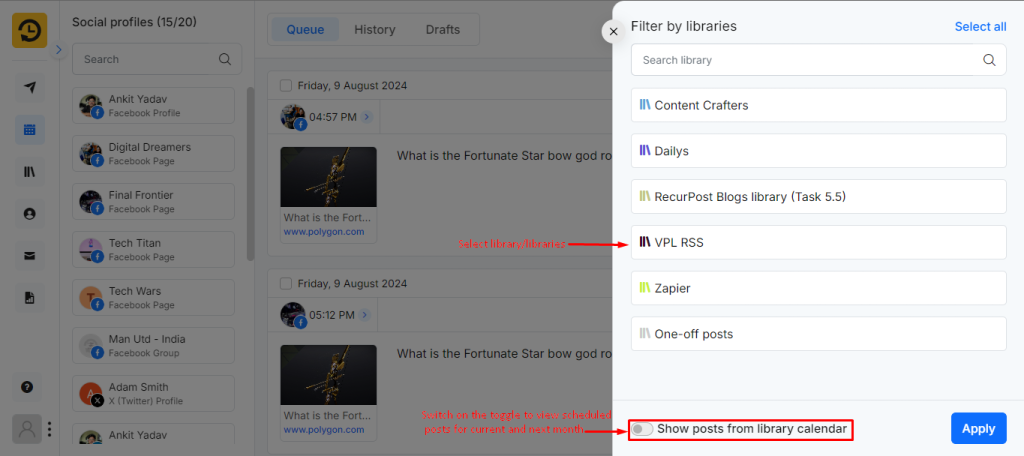
Task: Click the 05:12 PM post profile avatar
Action: point(293,315)
